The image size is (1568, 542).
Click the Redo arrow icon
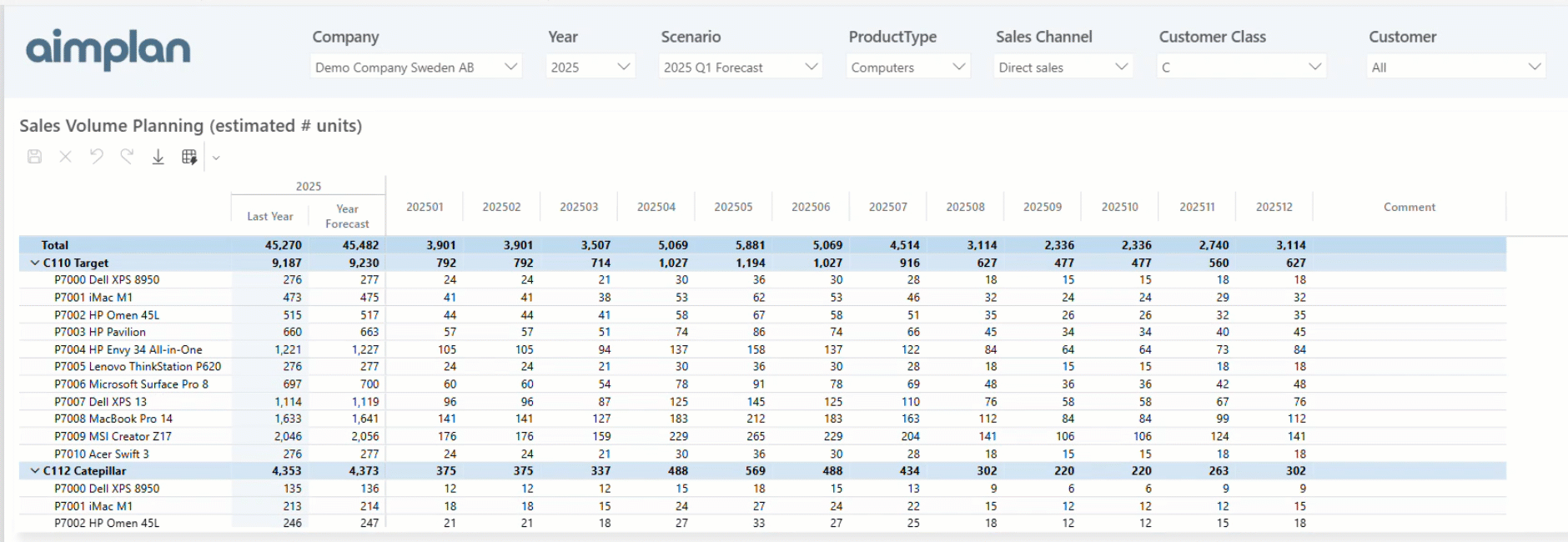(x=127, y=157)
